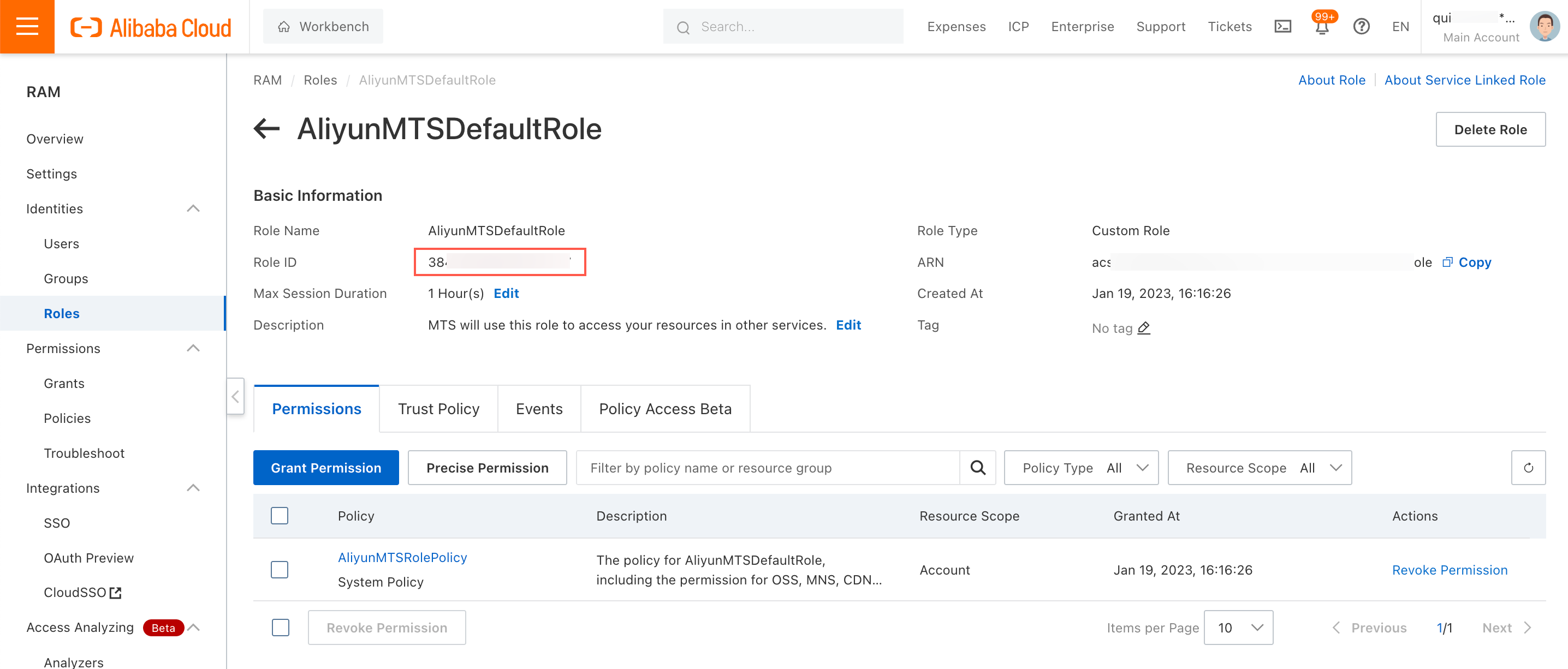Collapse the Integrations section
Viewport: 1568px width, 669px height.
193,488
